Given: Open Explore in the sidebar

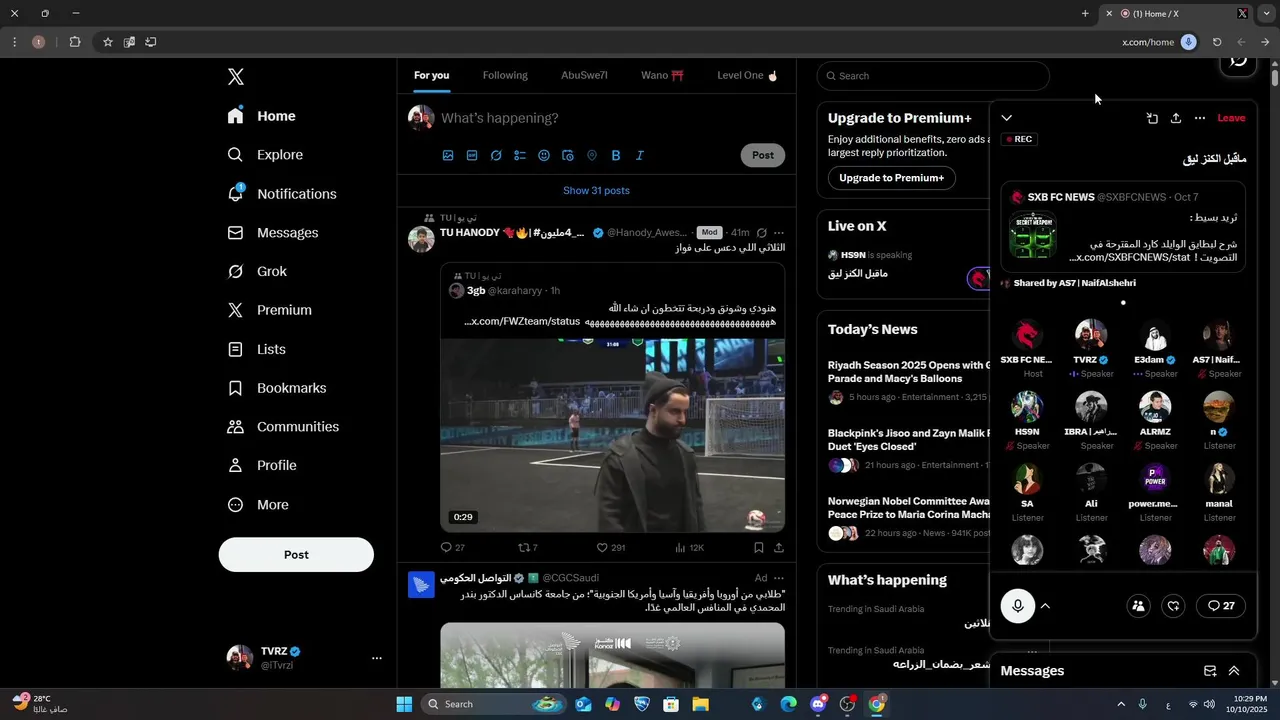Looking at the screenshot, I should click(x=265, y=155).
